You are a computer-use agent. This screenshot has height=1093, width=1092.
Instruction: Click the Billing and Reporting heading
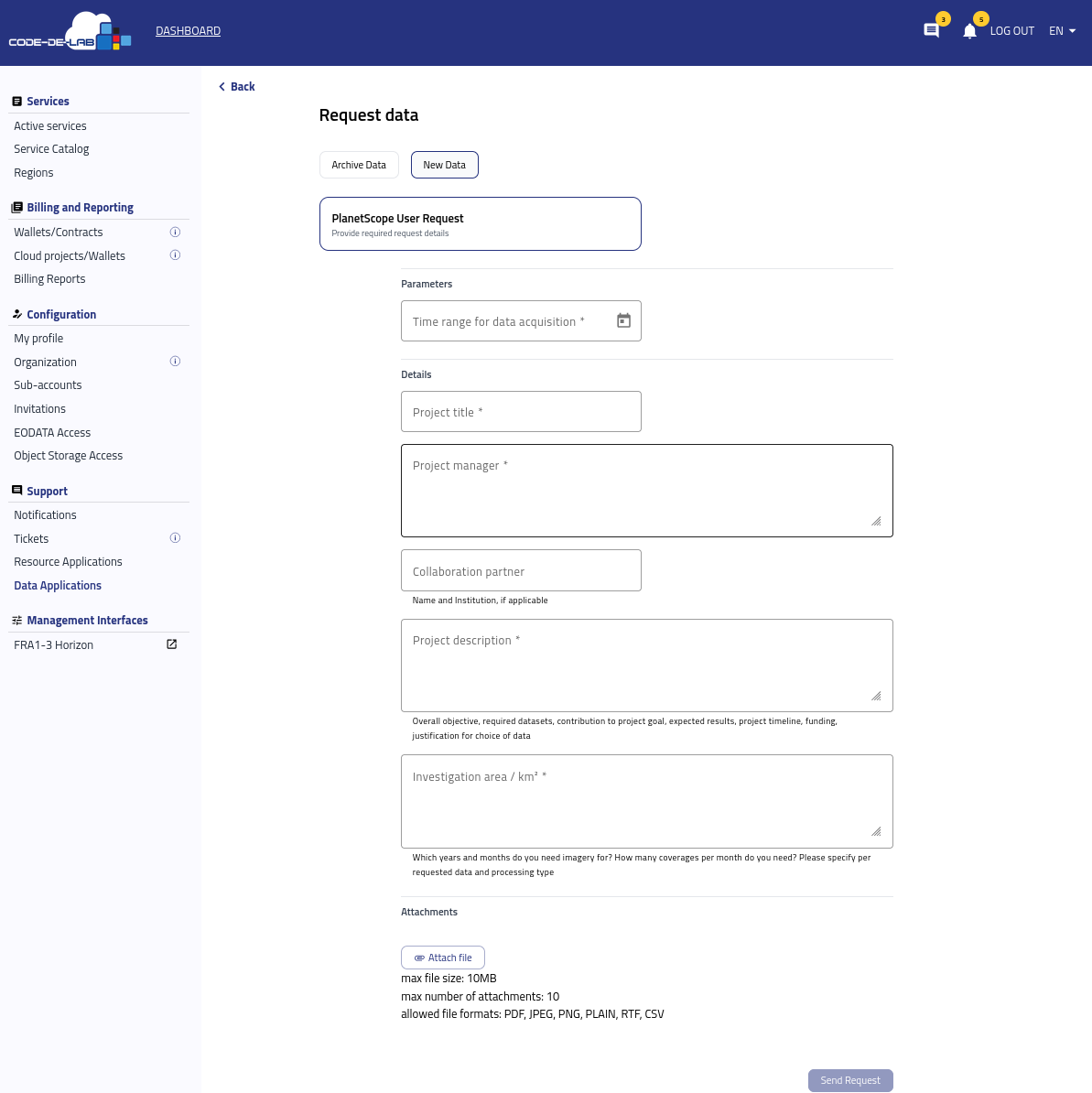(x=81, y=207)
